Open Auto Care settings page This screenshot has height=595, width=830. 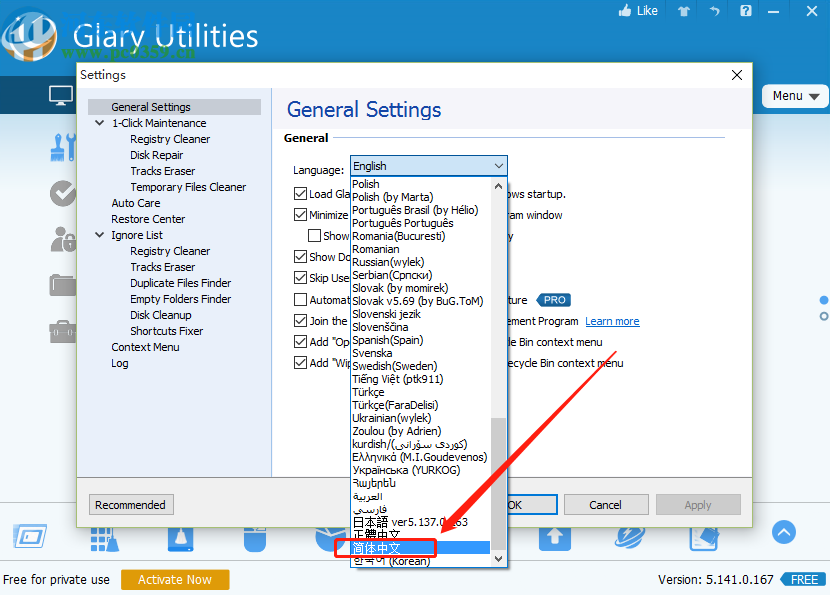[136, 203]
